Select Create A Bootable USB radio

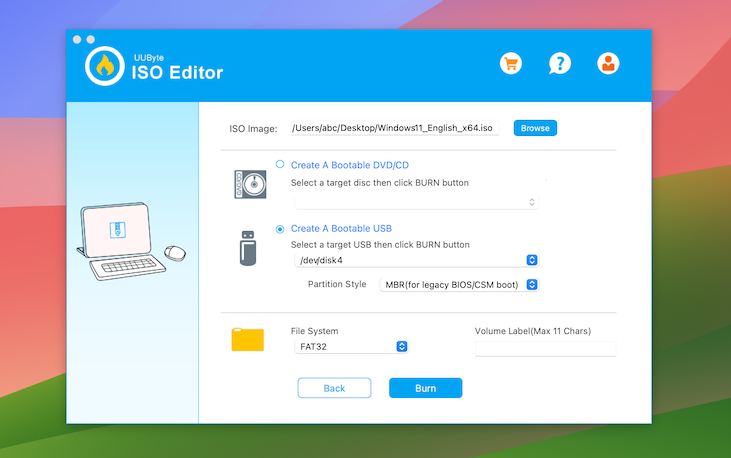click(x=280, y=229)
